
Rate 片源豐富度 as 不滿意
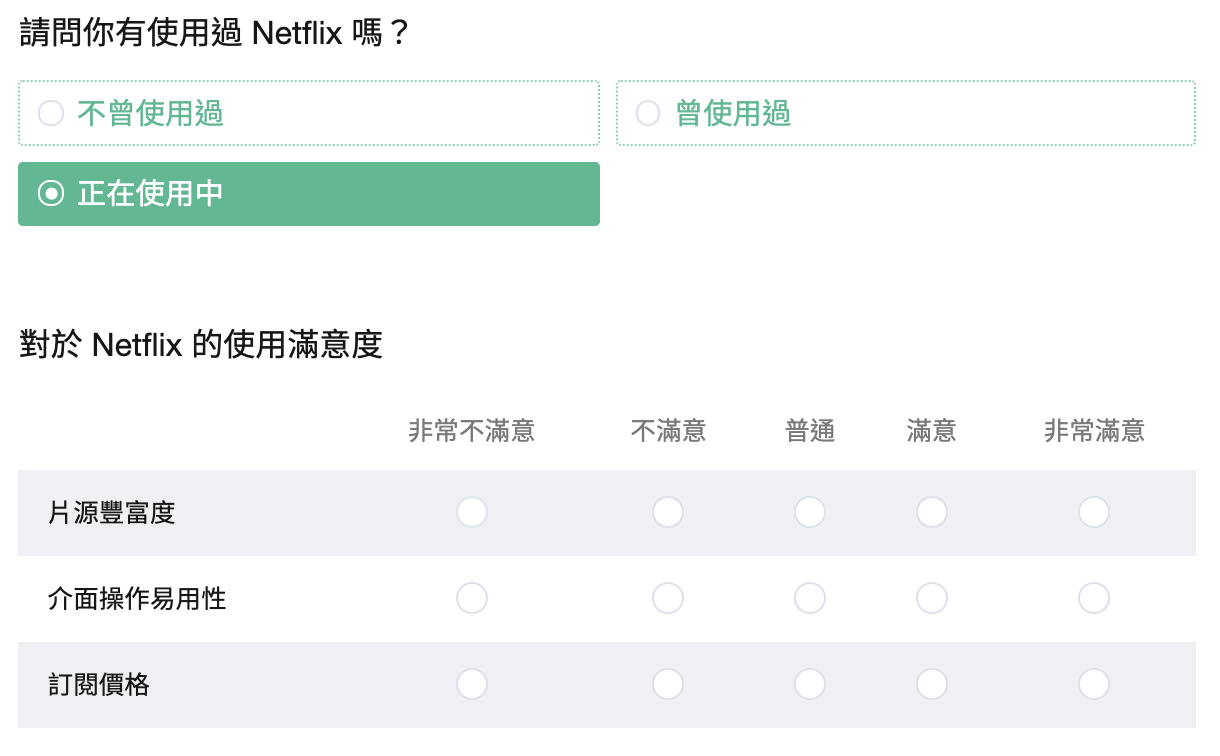(x=668, y=513)
